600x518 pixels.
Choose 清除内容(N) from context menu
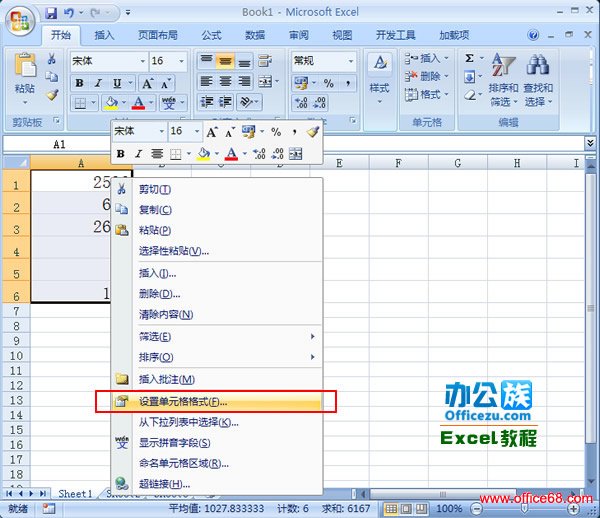(x=216, y=315)
